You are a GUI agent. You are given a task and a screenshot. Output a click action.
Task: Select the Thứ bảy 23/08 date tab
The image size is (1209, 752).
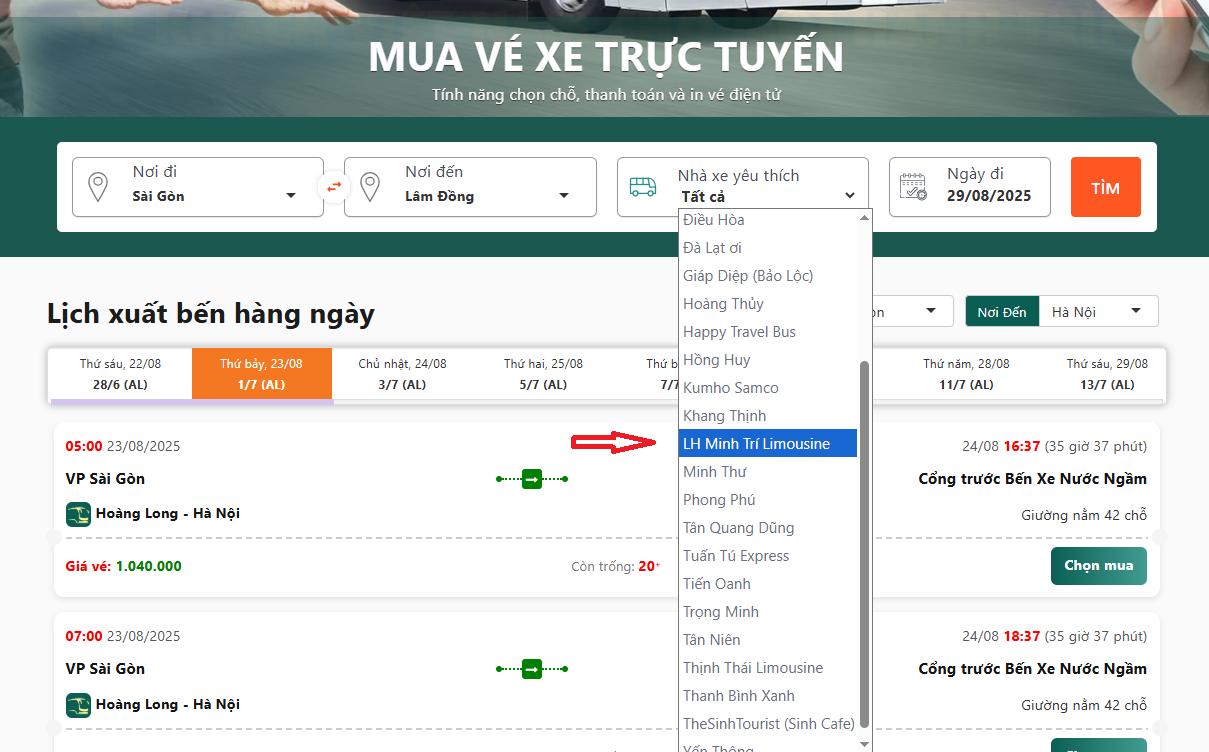[x=262, y=374]
